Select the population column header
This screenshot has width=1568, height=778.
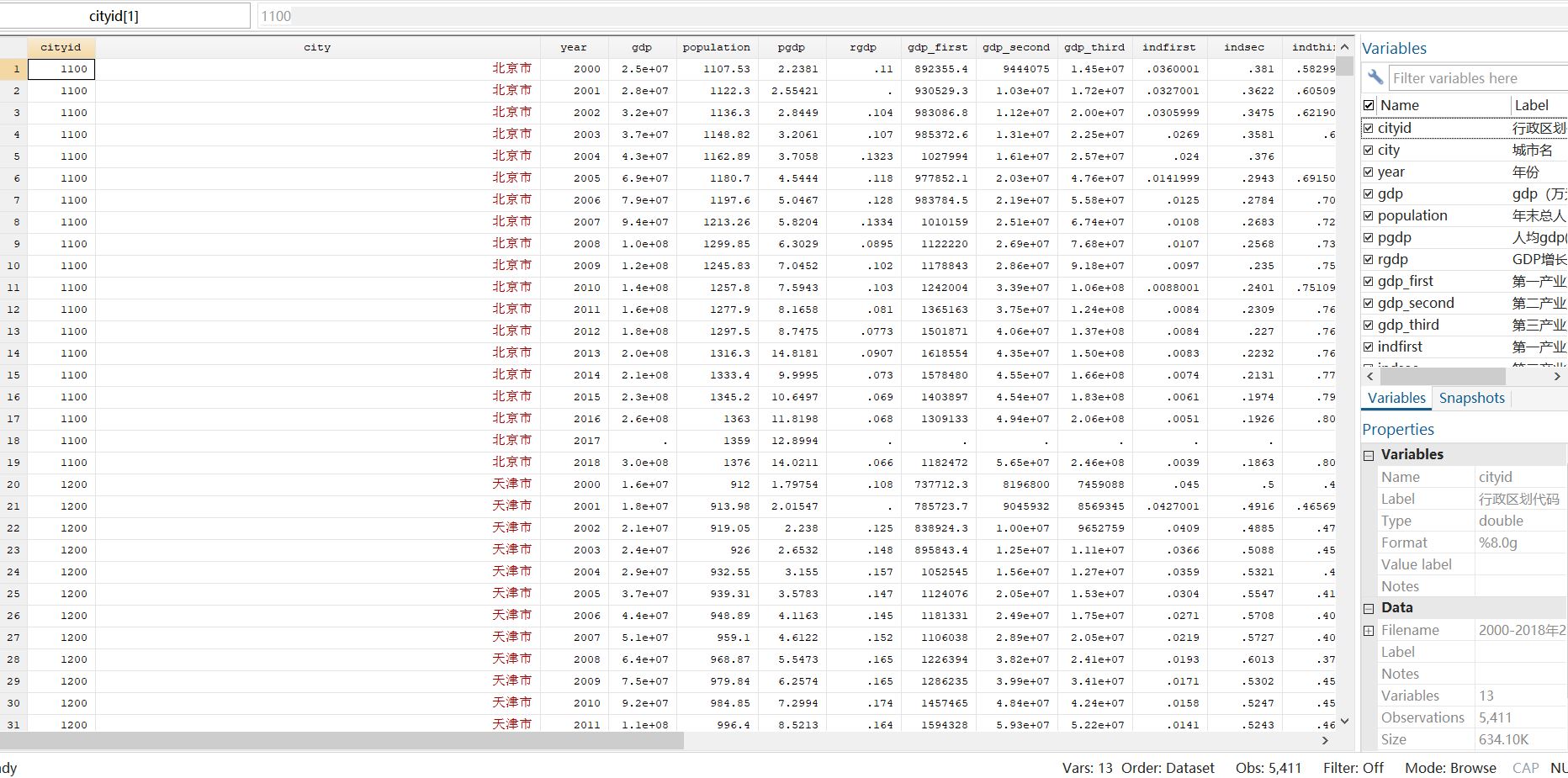pos(716,47)
